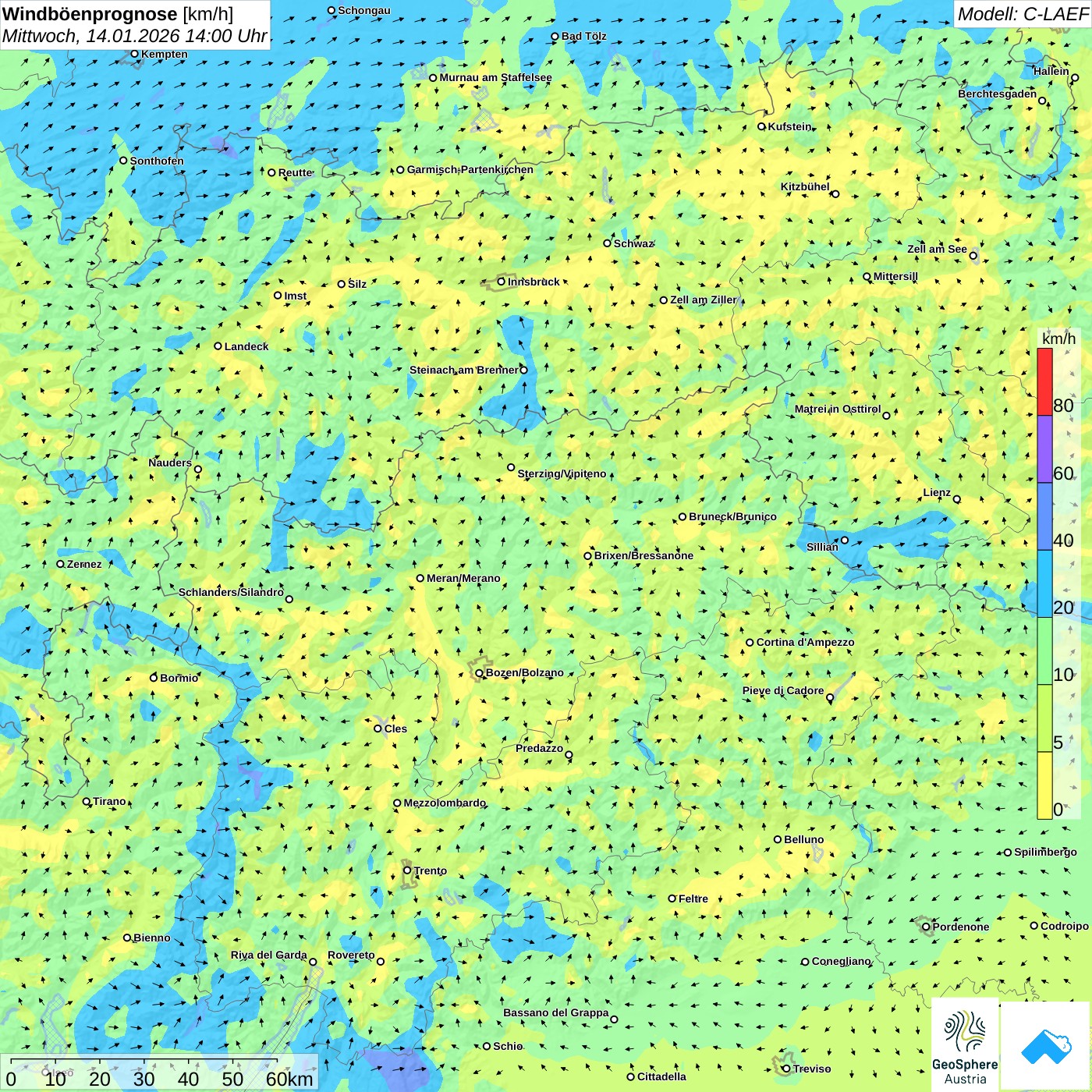
Task: Click the Brixen/Bressanone label
Action: point(643,555)
